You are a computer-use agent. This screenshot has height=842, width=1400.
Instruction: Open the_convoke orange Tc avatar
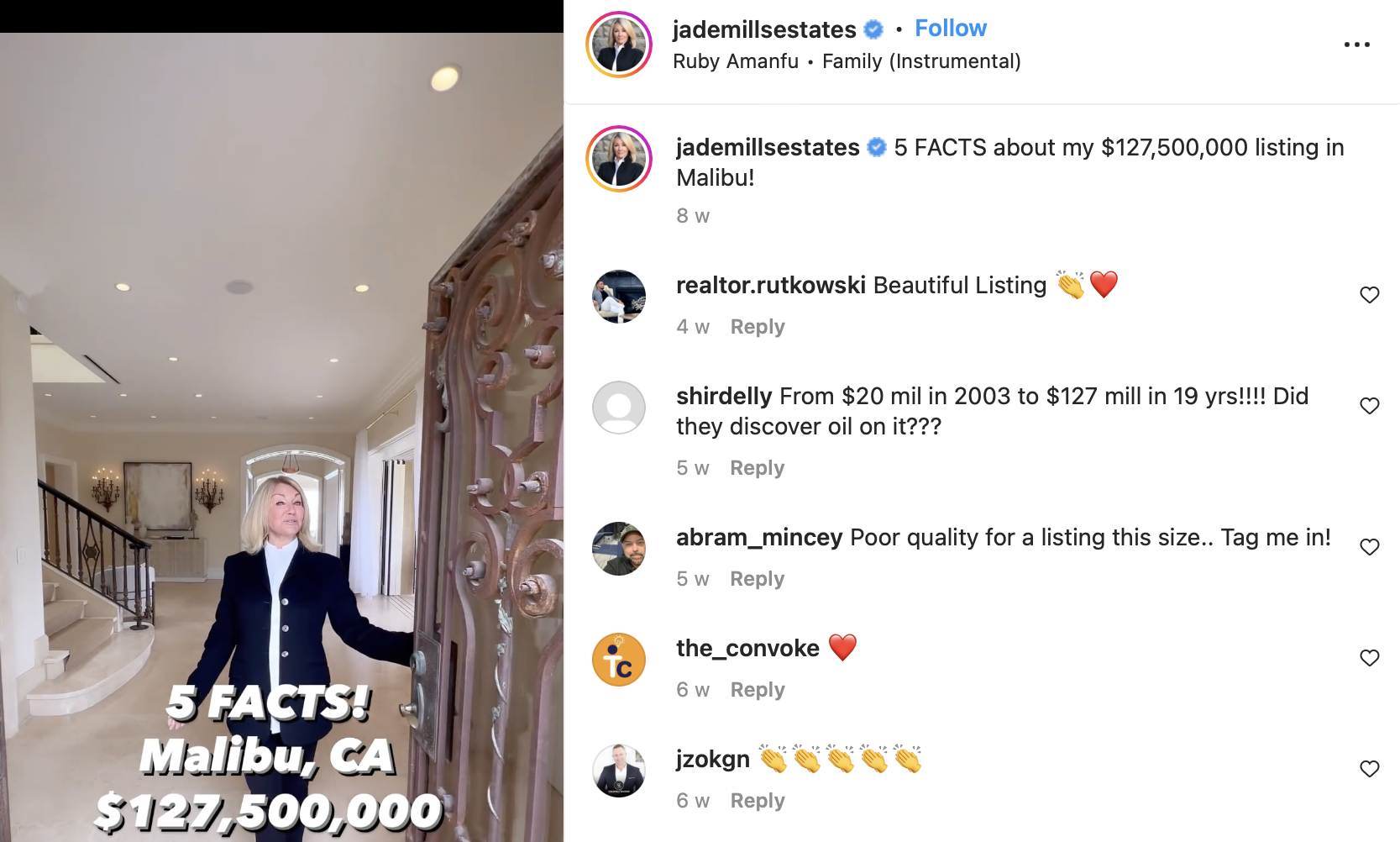(x=619, y=660)
